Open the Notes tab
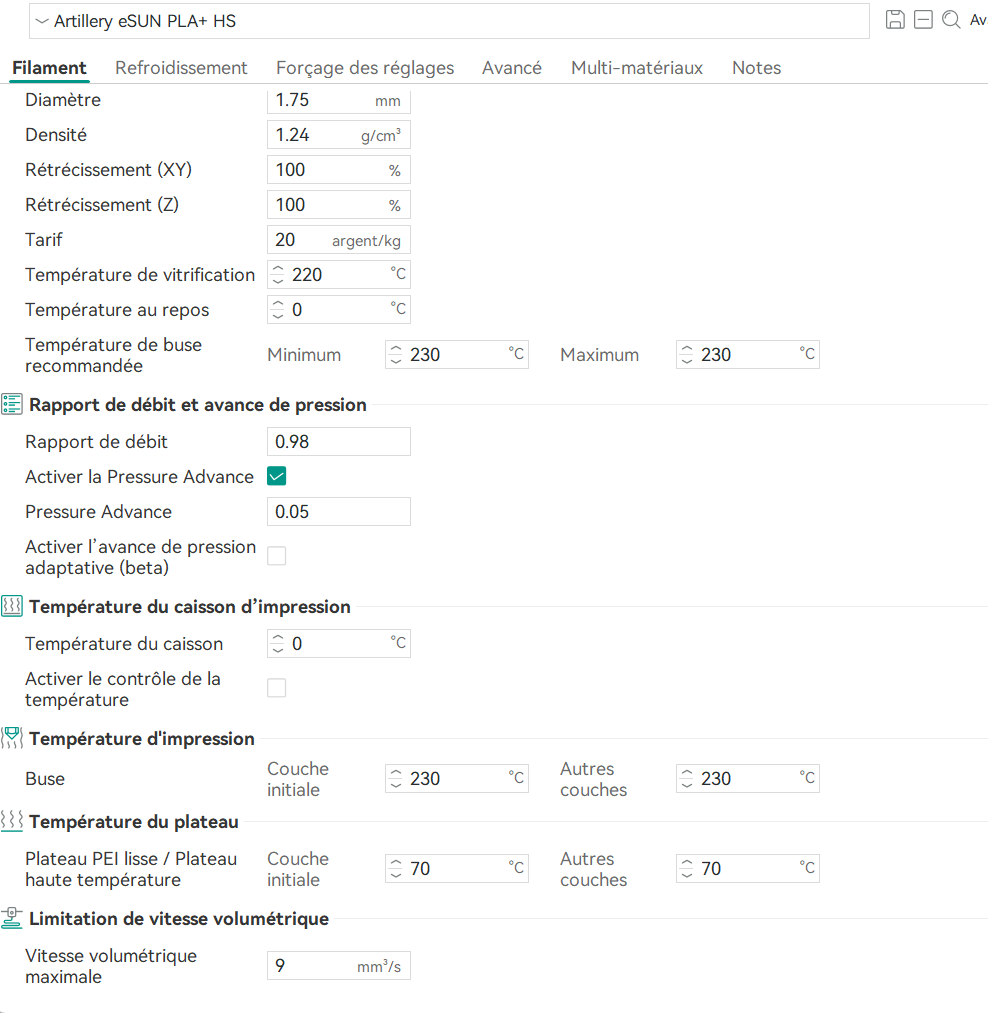Screen dimensions: 988x1013 [x=756, y=68]
